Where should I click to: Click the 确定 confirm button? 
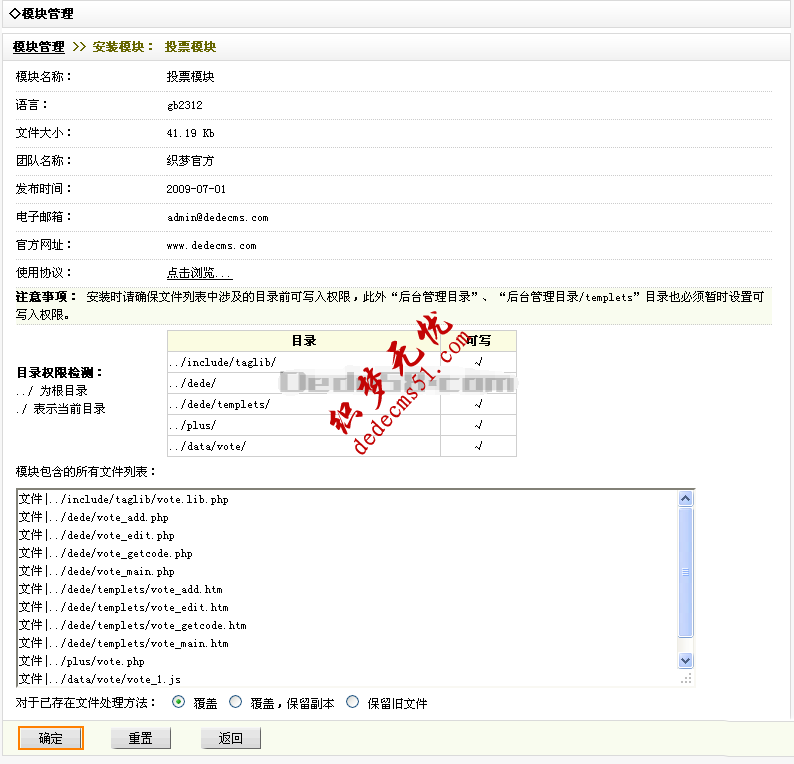[51, 738]
